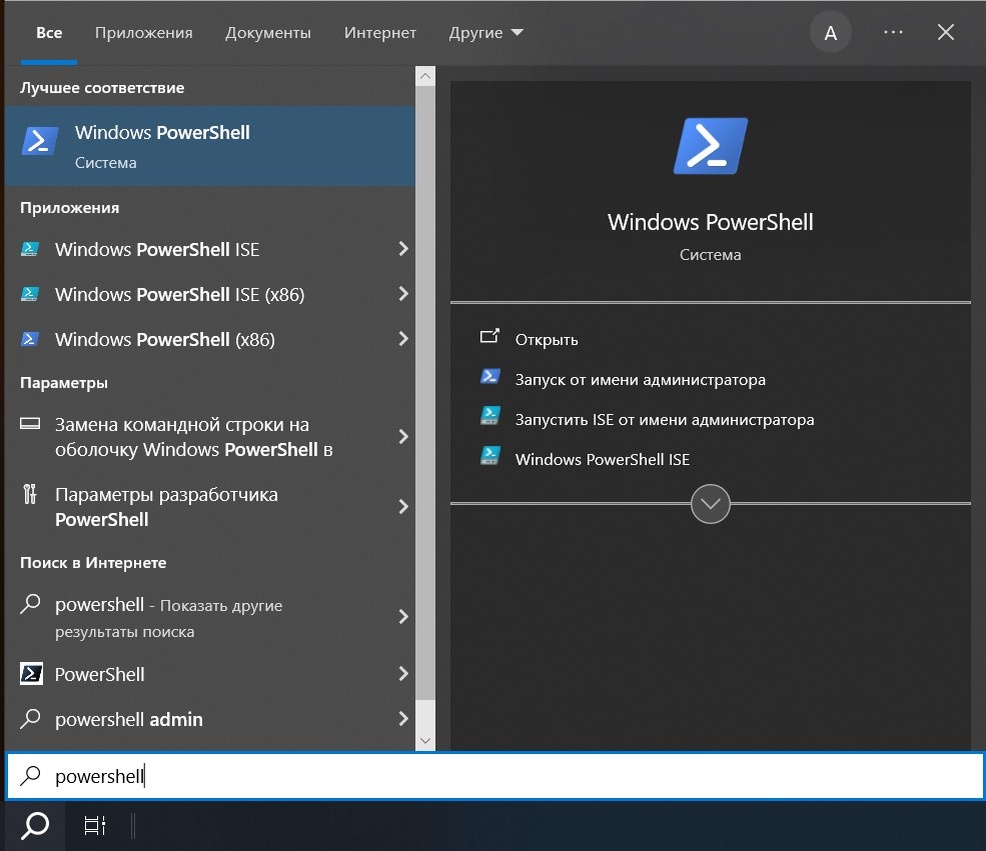Screen dimensions: 986x851
Task: Select the 'powershell admin' suggestion
Action: [210, 719]
